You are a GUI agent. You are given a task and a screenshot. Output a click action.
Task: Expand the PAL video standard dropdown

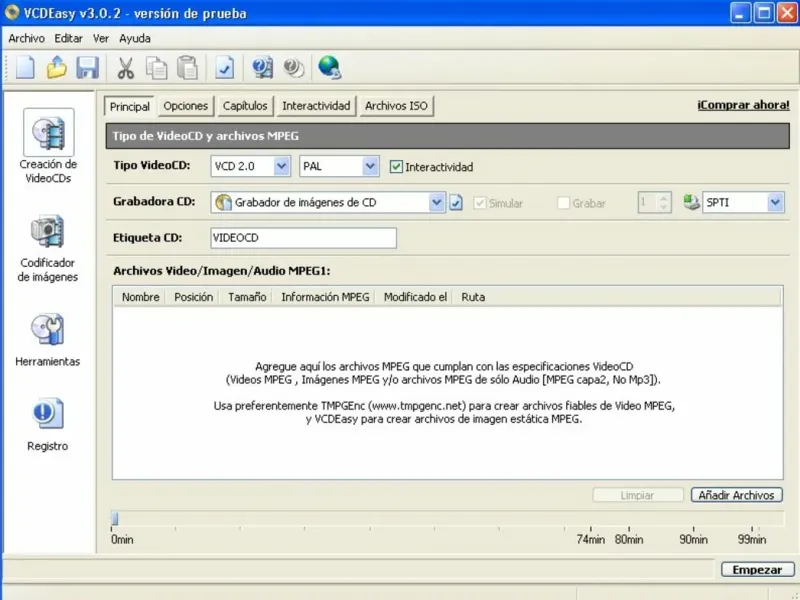pyautogui.click(x=370, y=166)
